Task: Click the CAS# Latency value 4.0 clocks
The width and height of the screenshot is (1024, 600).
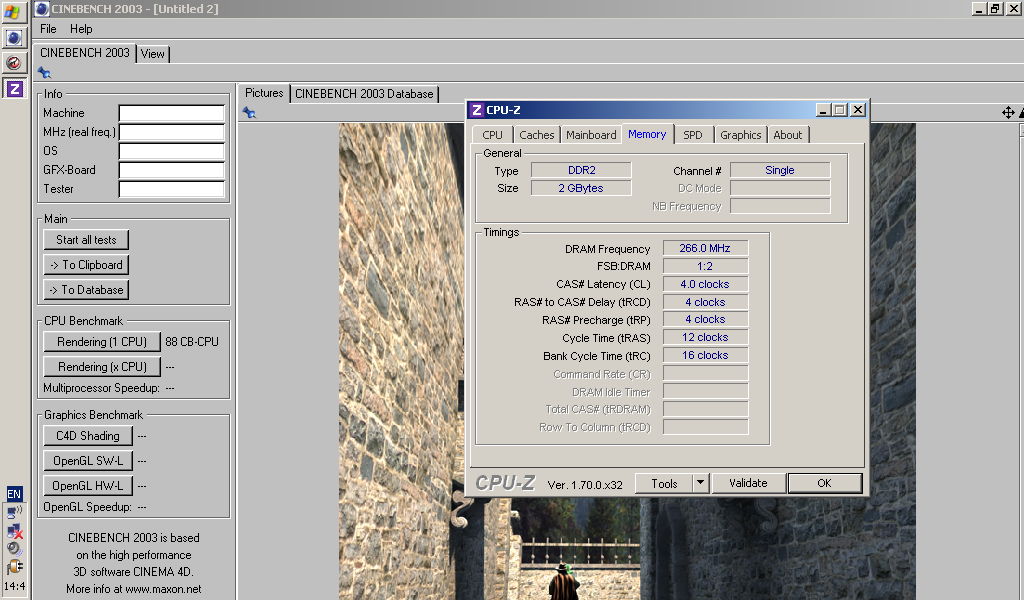Action: [x=705, y=284]
